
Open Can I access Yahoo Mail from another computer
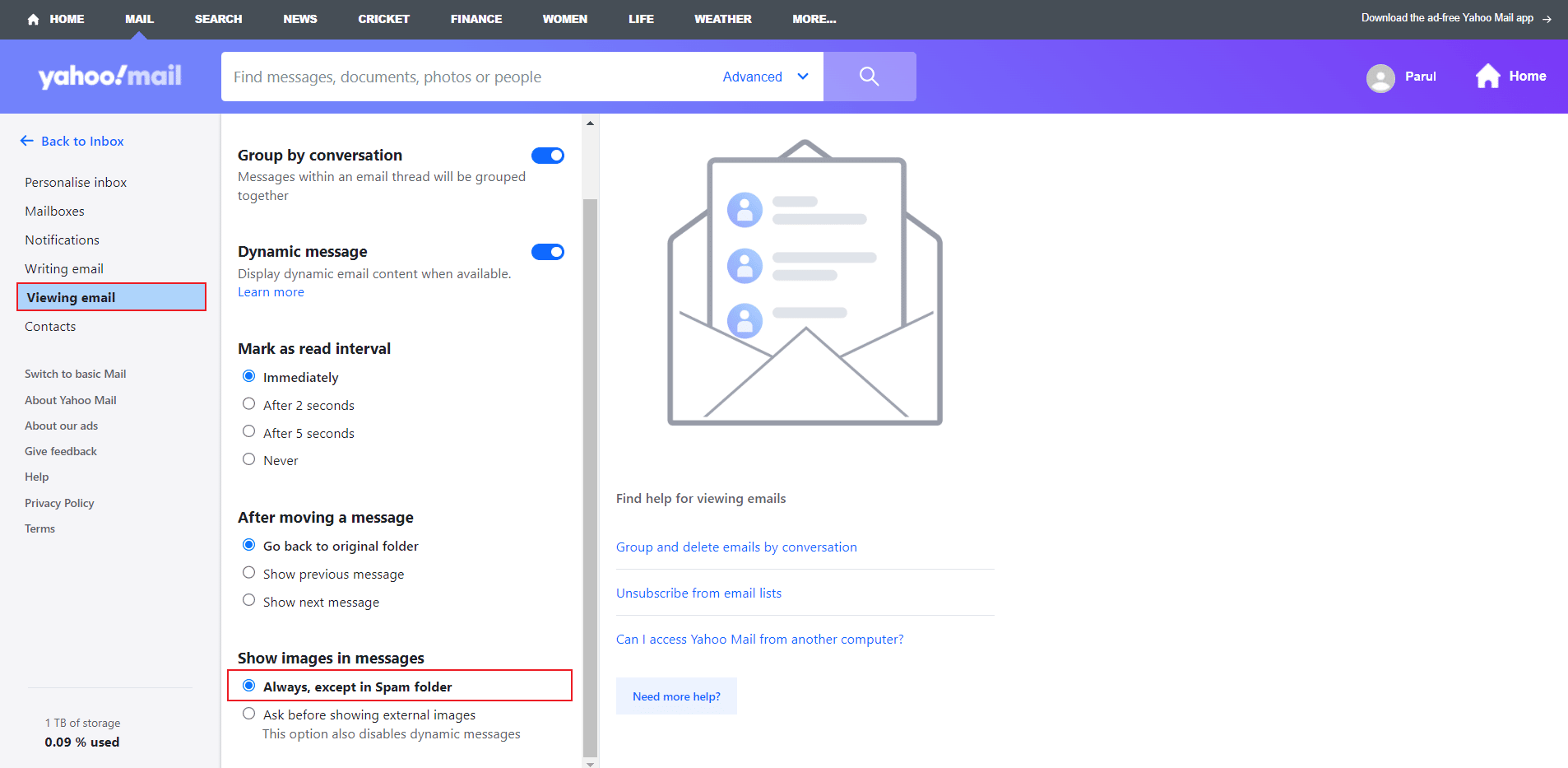(x=759, y=639)
